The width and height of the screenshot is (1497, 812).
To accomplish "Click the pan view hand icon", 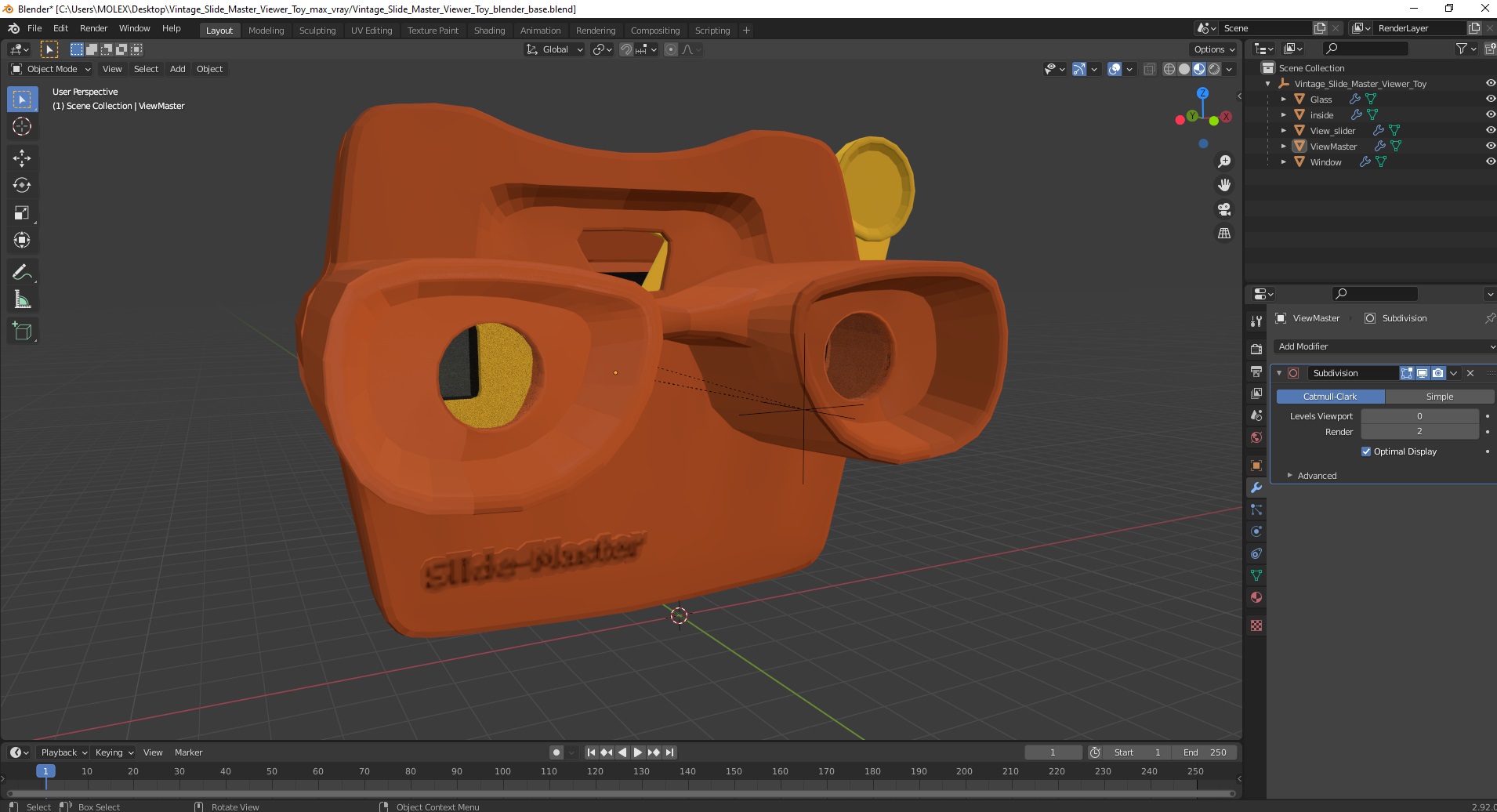I will tap(1223, 185).
